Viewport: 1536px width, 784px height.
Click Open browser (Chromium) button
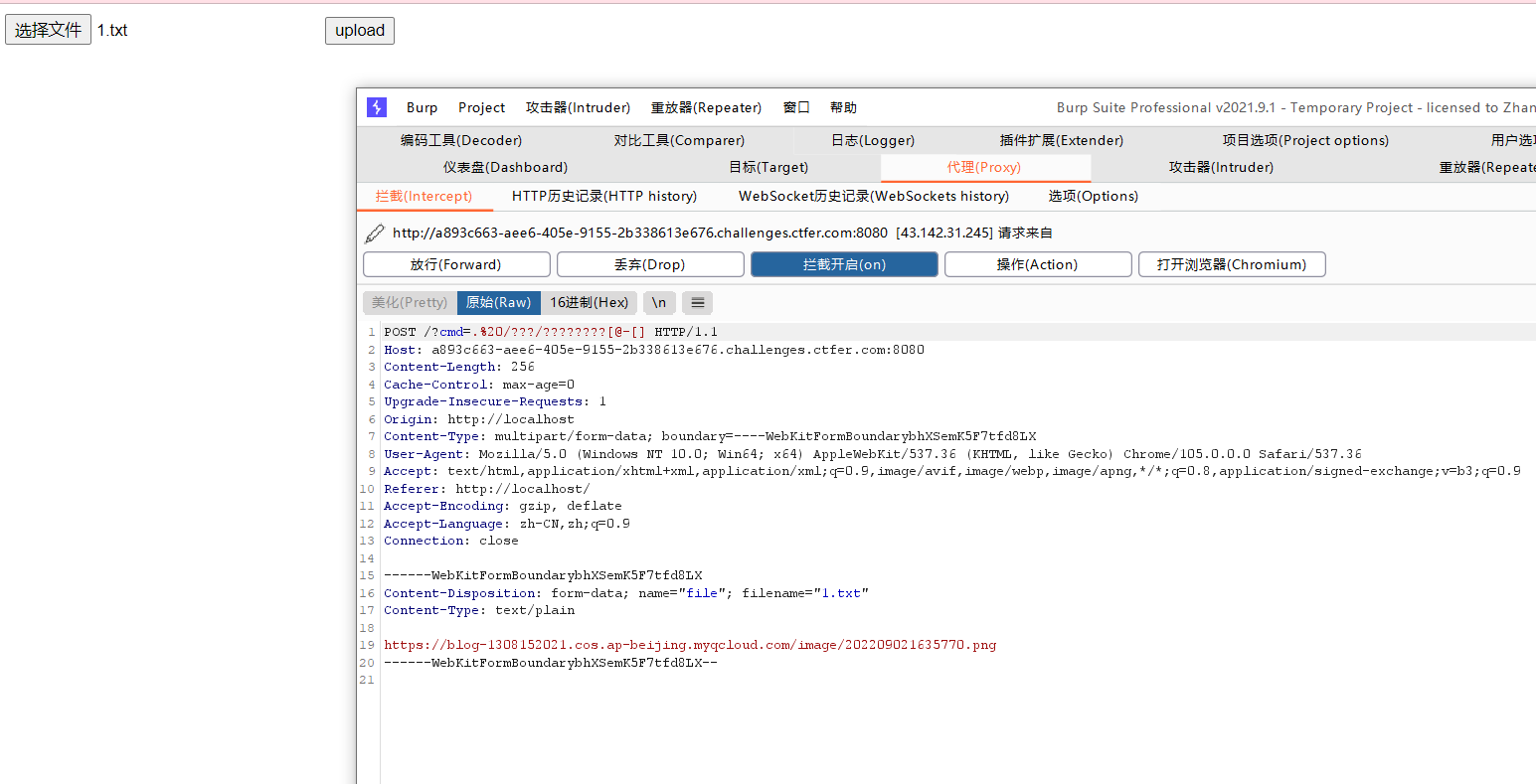(1232, 264)
